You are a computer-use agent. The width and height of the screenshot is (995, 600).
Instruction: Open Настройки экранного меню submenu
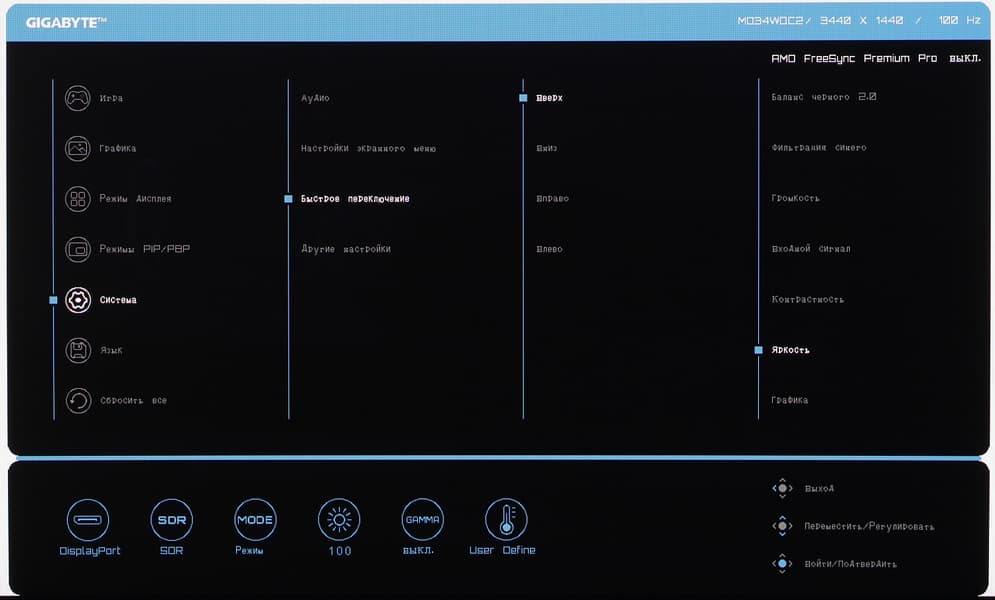[x=368, y=148]
